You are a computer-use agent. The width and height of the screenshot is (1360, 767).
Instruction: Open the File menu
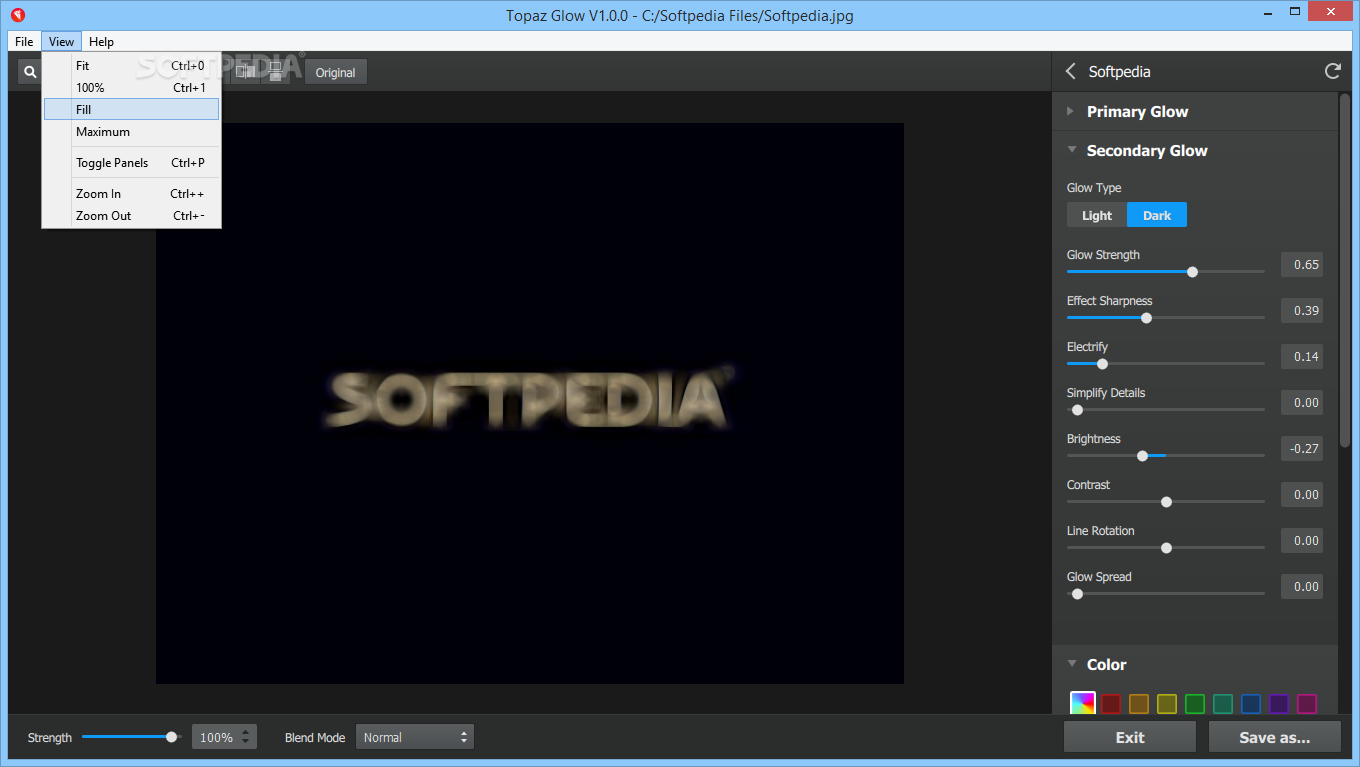[24, 41]
